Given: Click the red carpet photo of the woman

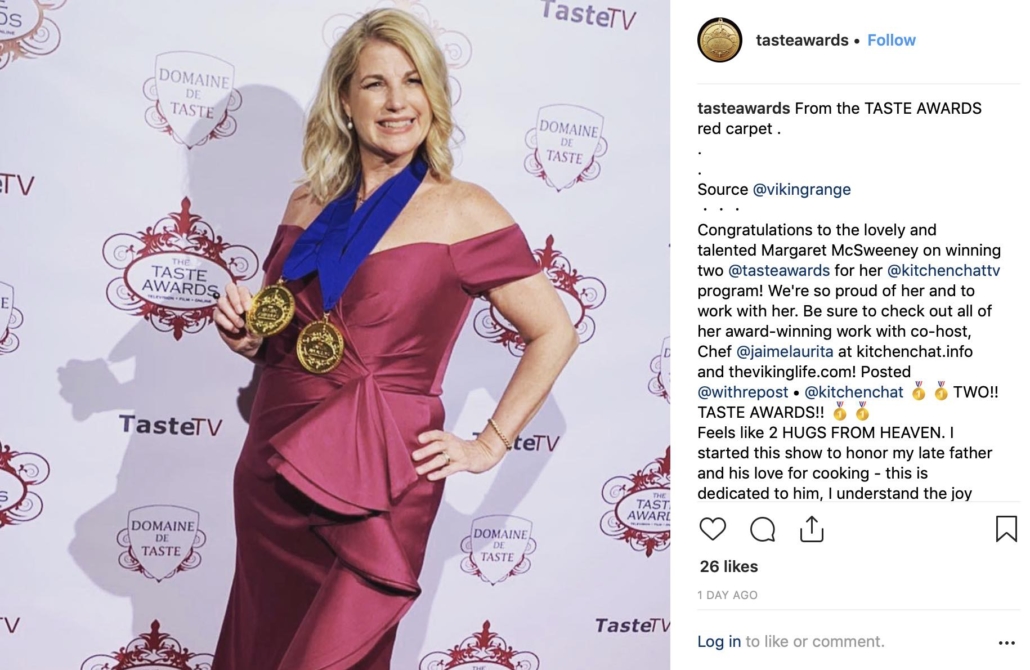Looking at the screenshot, I should [335, 335].
